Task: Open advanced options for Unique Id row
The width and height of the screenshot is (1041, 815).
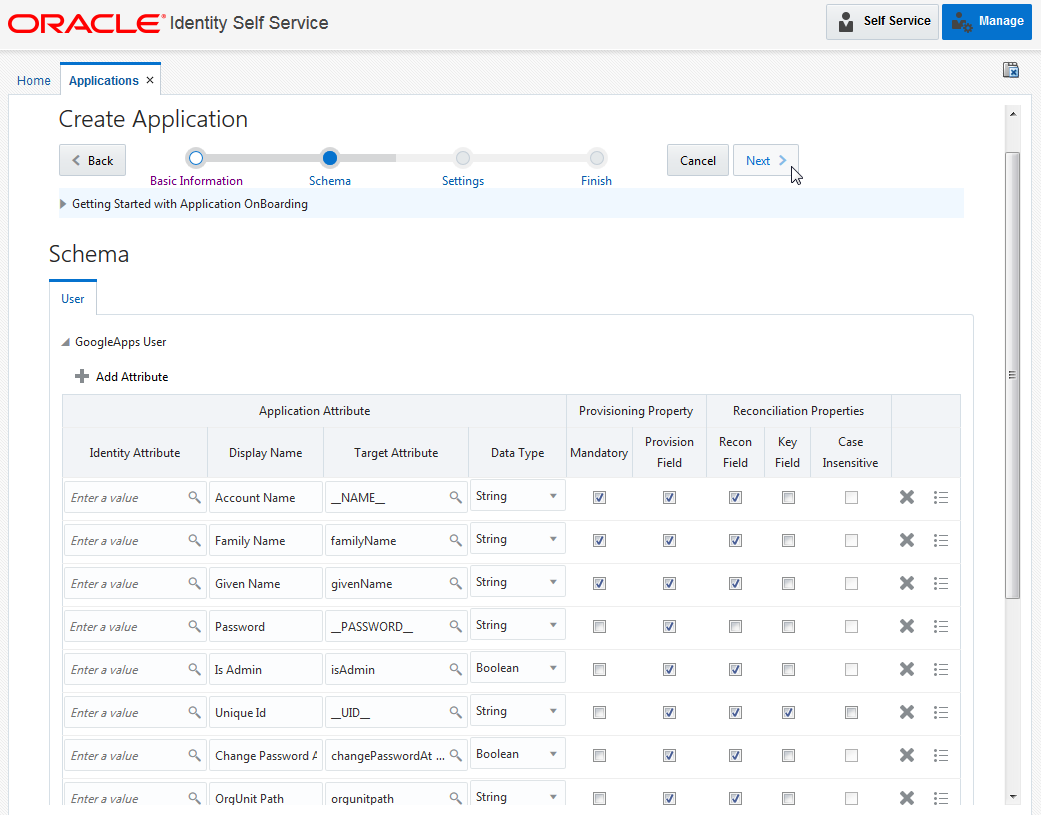Action: coord(940,712)
